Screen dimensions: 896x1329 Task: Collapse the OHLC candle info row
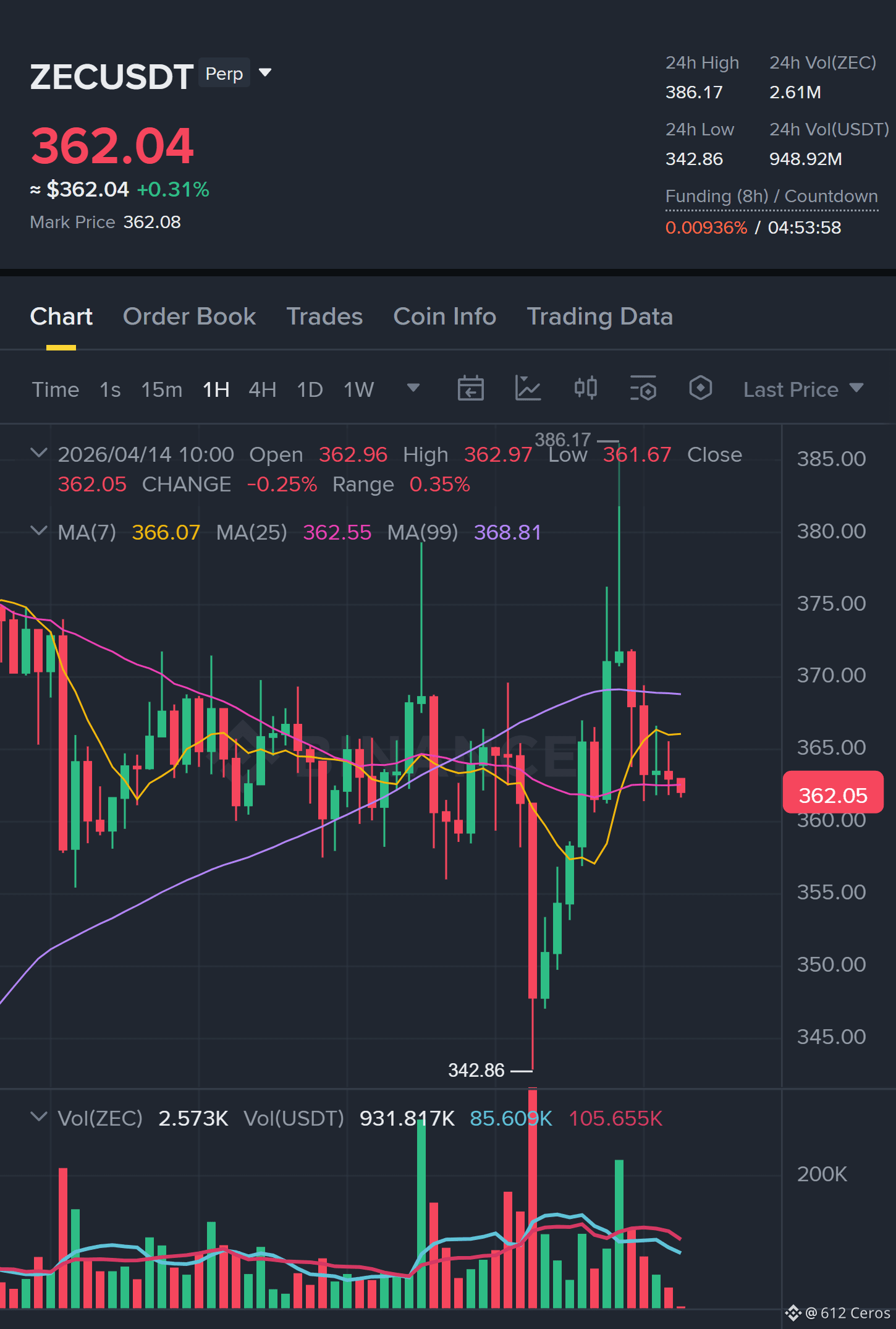point(38,453)
